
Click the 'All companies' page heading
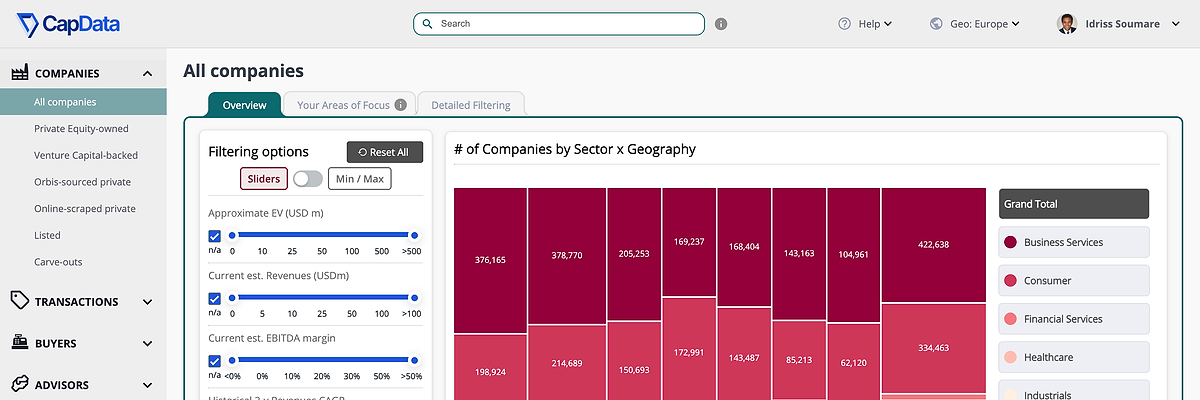pyautogui.click(x=243, y=71)
